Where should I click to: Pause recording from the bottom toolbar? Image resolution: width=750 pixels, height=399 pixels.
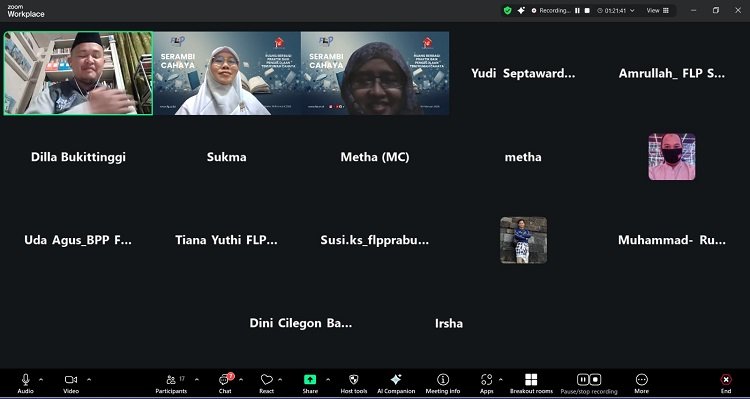(583, 379)
